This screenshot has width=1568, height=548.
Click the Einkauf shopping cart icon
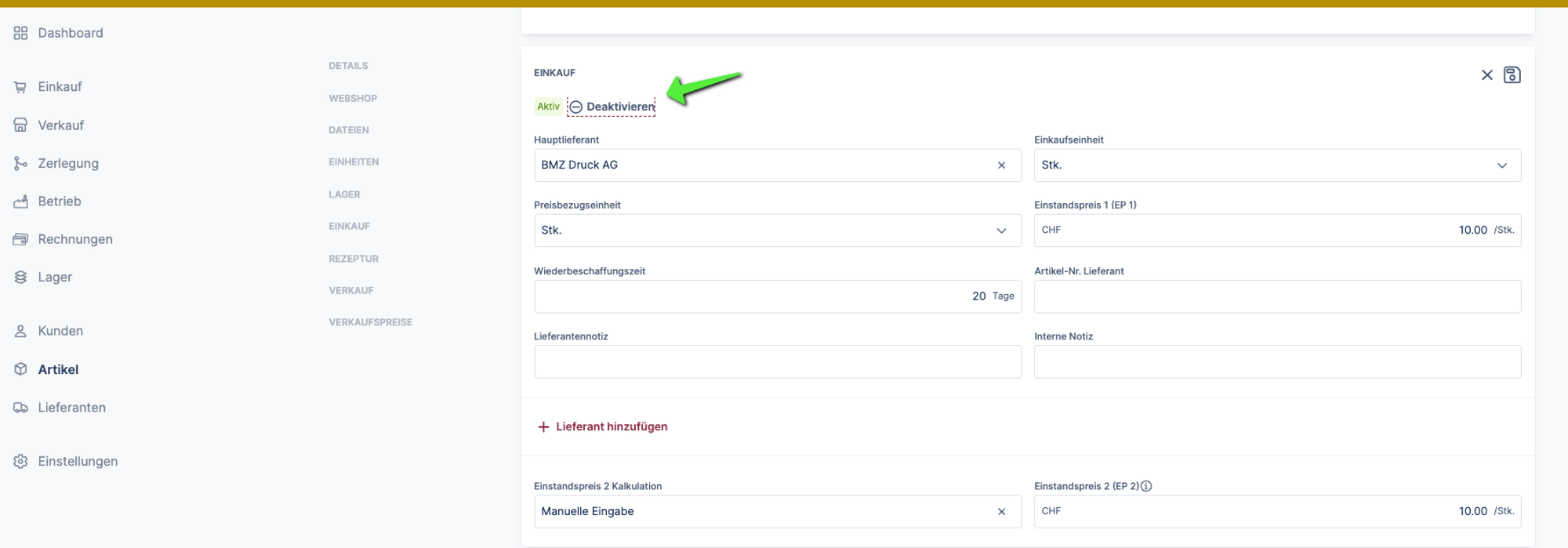point(21,87)
